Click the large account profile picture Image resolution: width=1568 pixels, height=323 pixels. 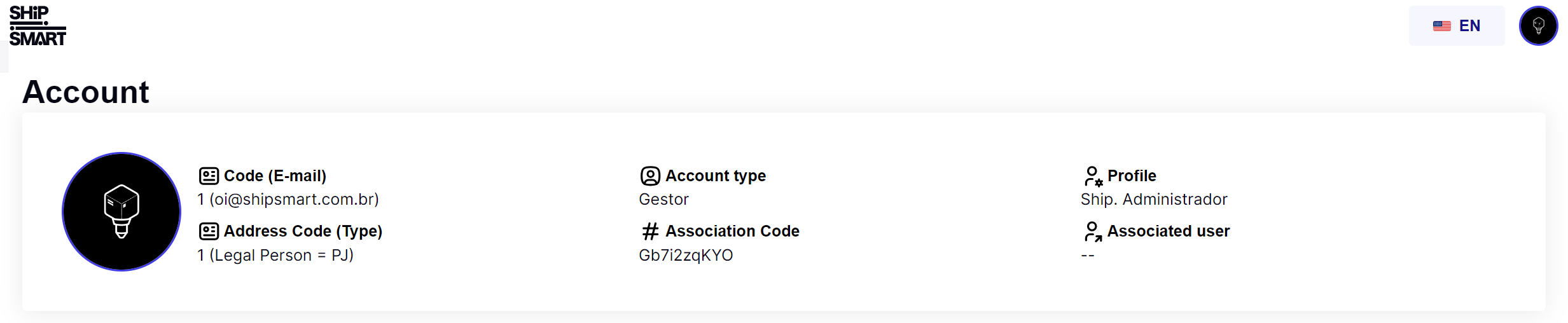pyautogui.click(x=121, y=212)
